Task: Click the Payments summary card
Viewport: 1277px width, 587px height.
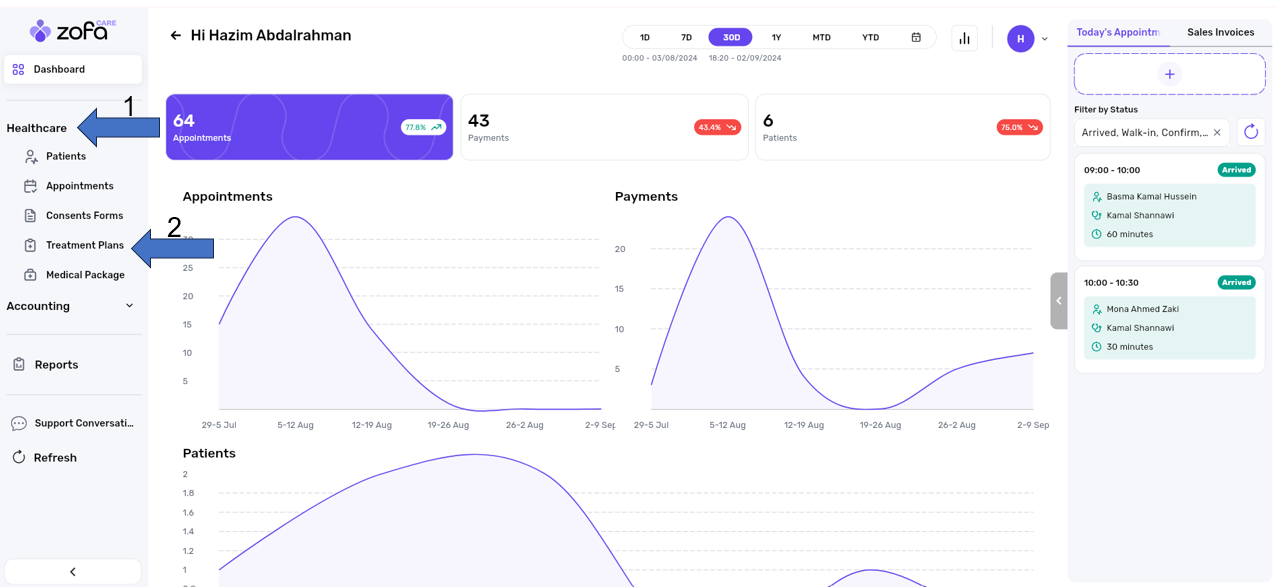Action: coord(603,127)
